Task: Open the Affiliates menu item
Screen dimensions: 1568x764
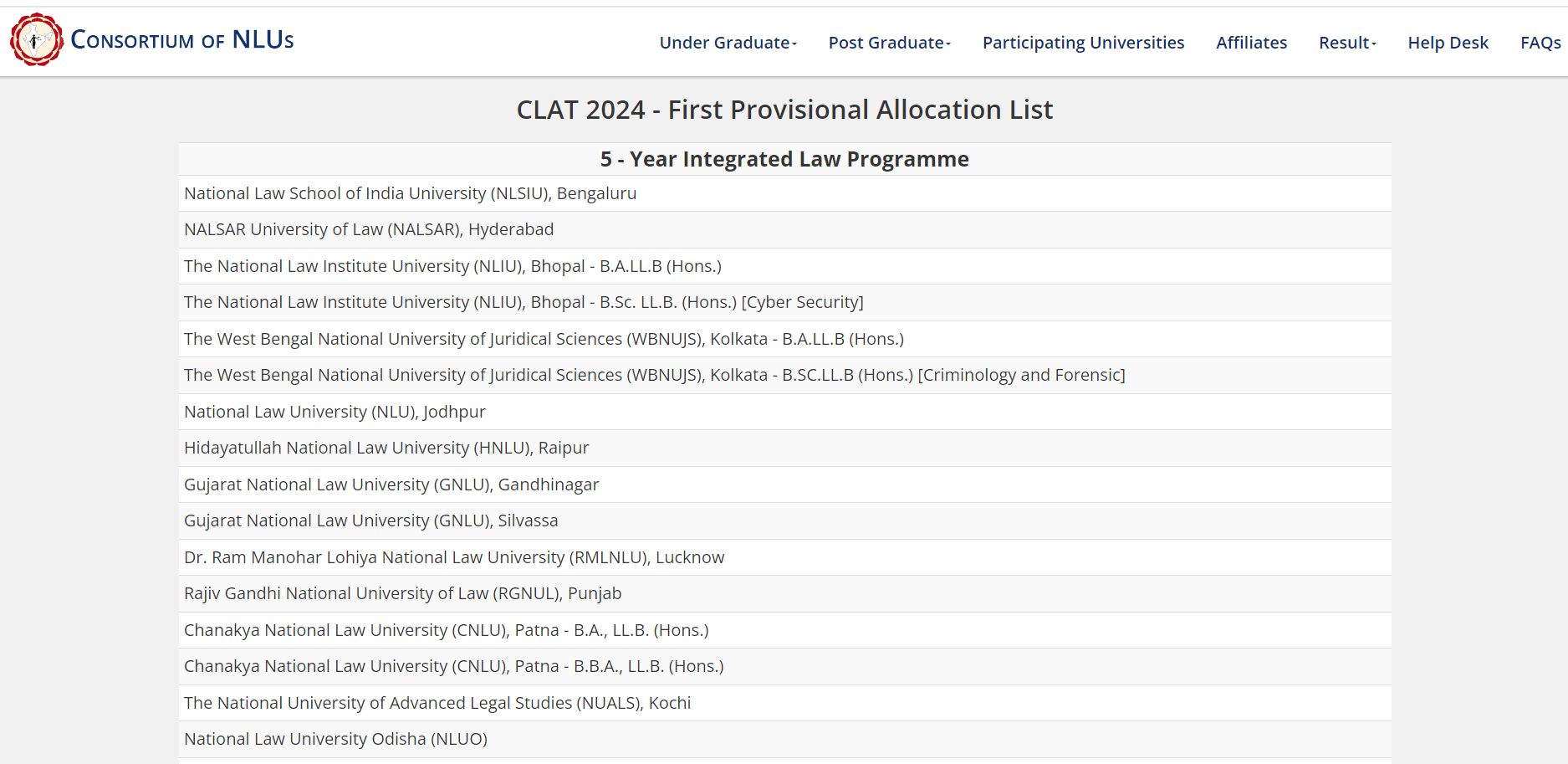Action: [1251, 43]
